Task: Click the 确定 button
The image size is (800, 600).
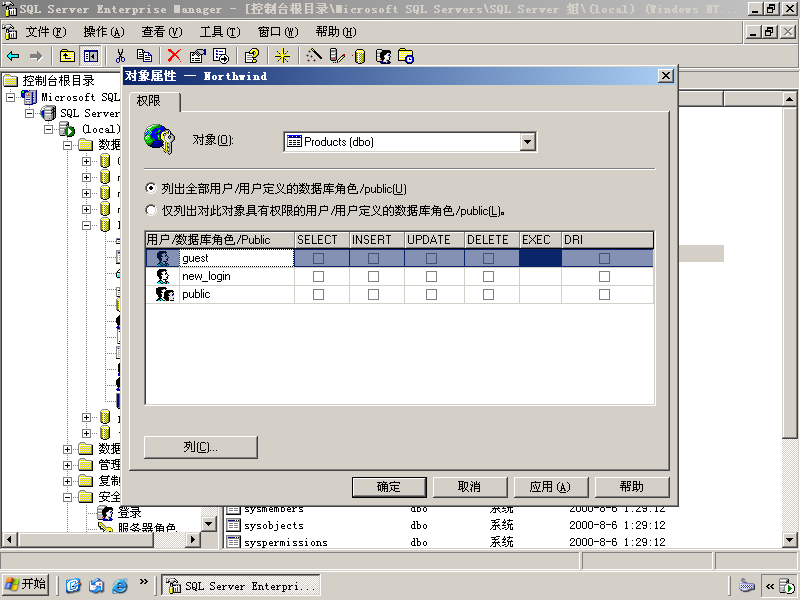Action: [x=389, y=487]
